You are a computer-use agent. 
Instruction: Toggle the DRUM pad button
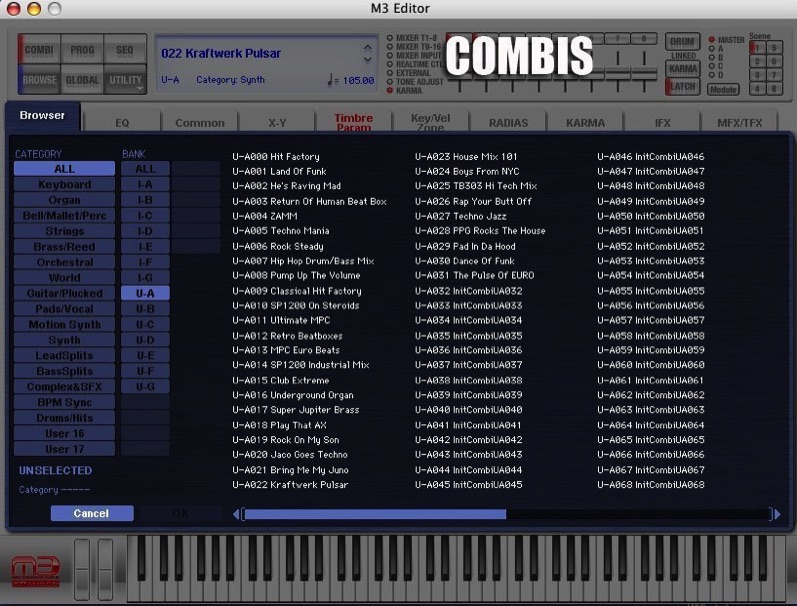click(683, 42)
